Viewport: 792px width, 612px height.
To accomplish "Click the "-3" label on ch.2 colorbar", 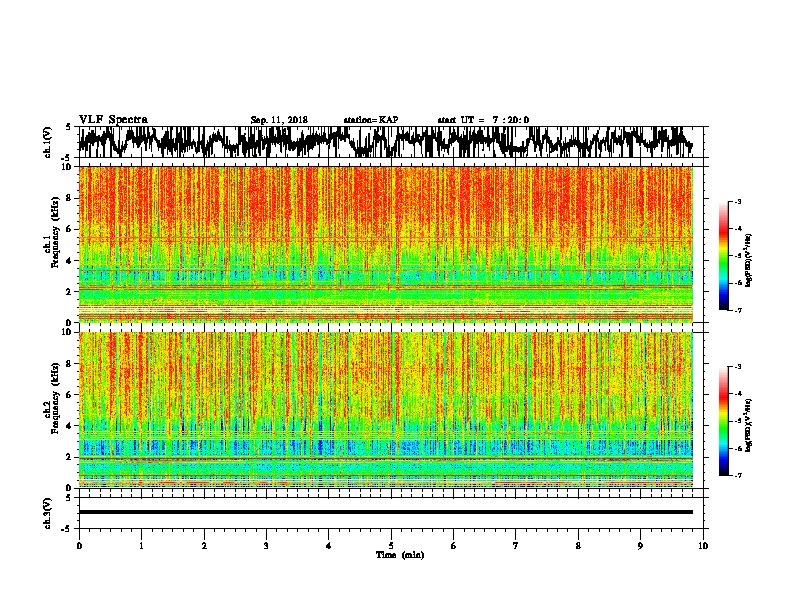I will (x=737, y=367).
